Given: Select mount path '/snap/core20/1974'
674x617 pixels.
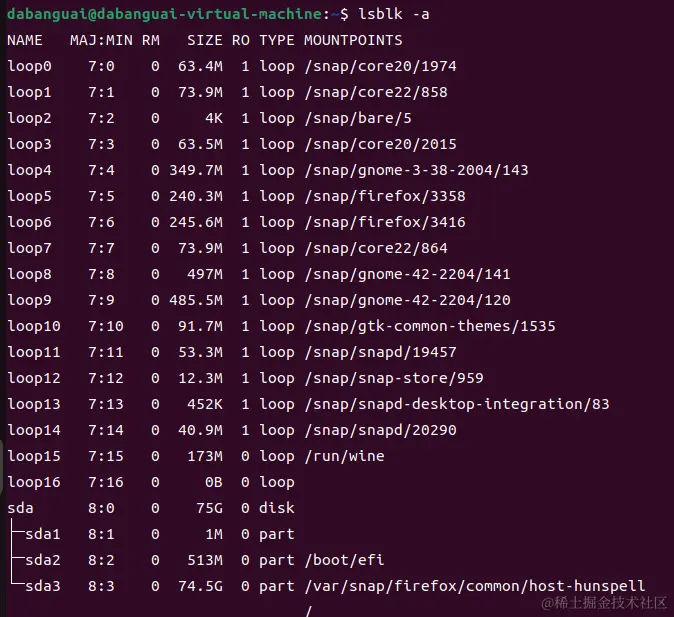Looking at the screenshot, I should [380, 66].
